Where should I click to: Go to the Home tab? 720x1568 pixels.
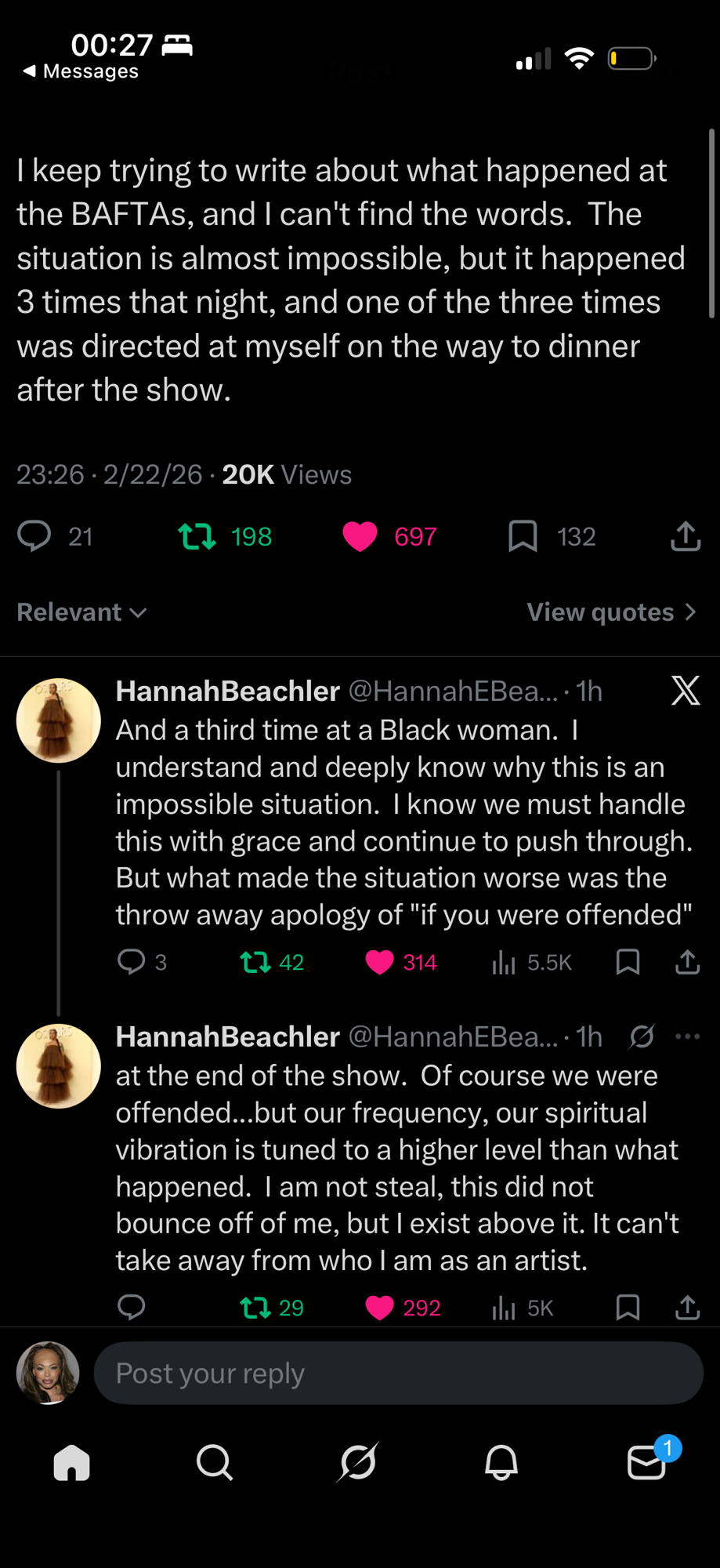click(x=72, y=1462)
